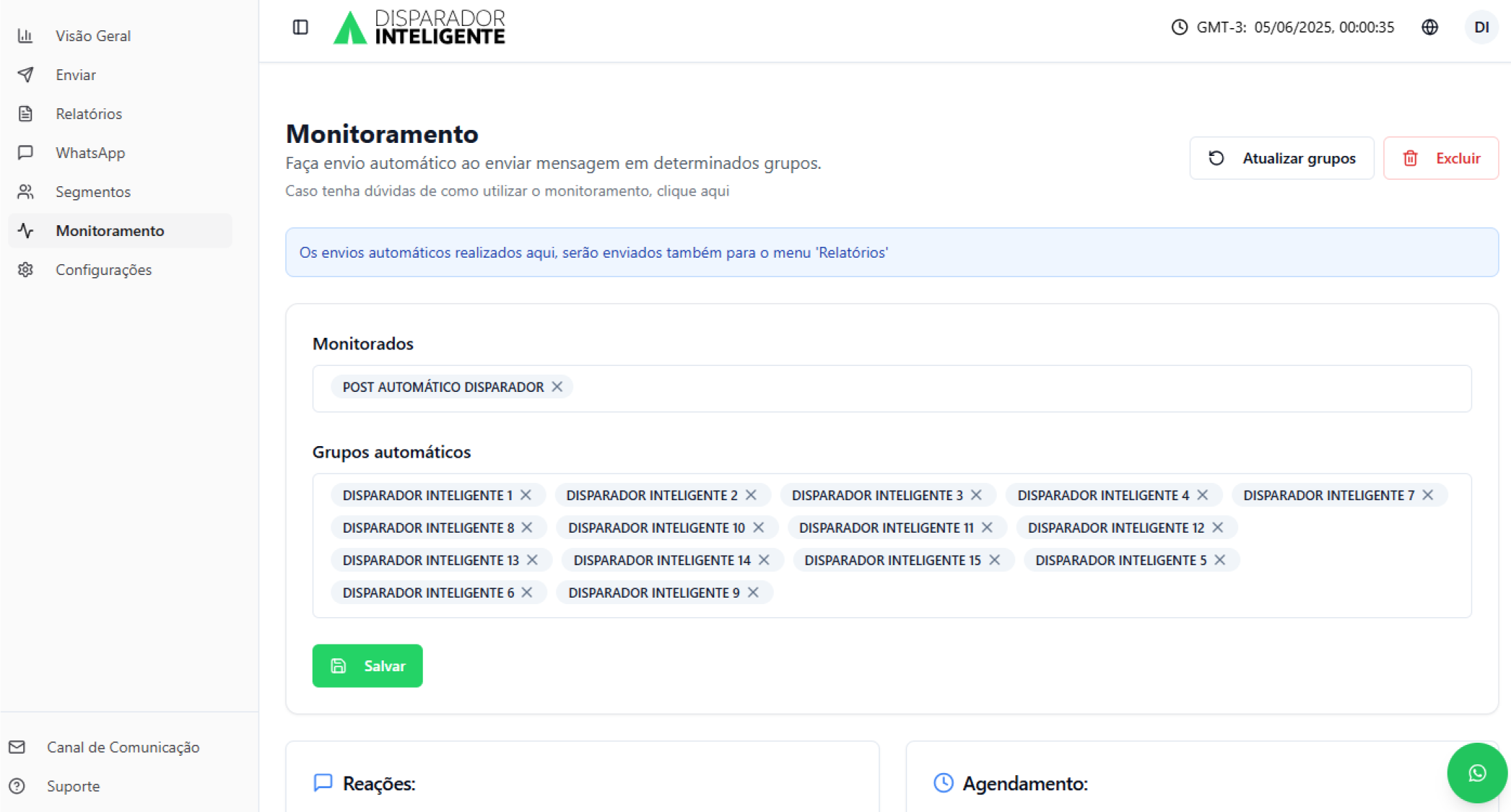Image resolution: width=1511 pixels, height=812 pixels.
Task: Remove DISPARADOR INTELIGENTE 11 tag
Action: click(x=987, y=528)
